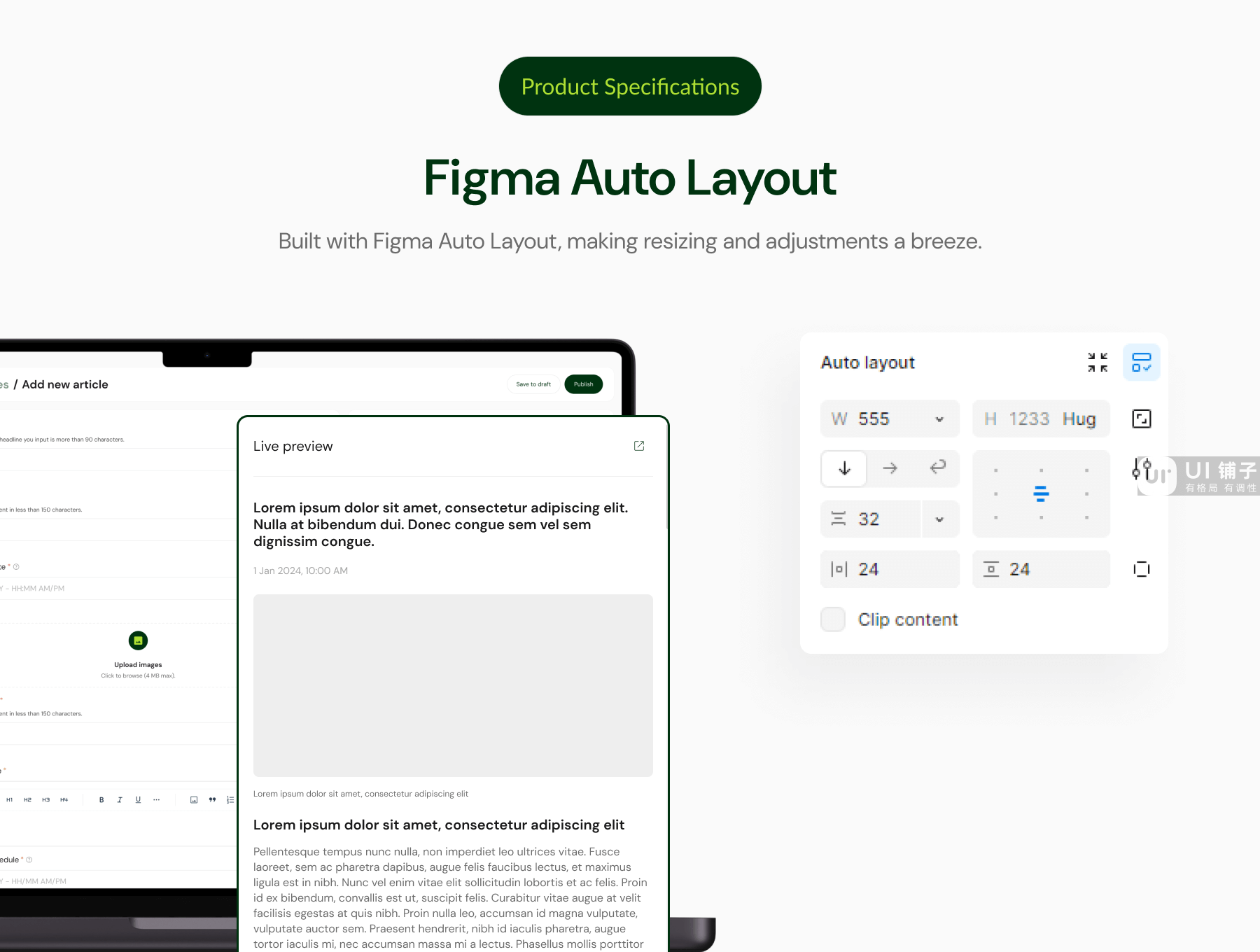Click the help icon beside the schedule label
Screen dimensions: 1260x952
coord(29,860)
